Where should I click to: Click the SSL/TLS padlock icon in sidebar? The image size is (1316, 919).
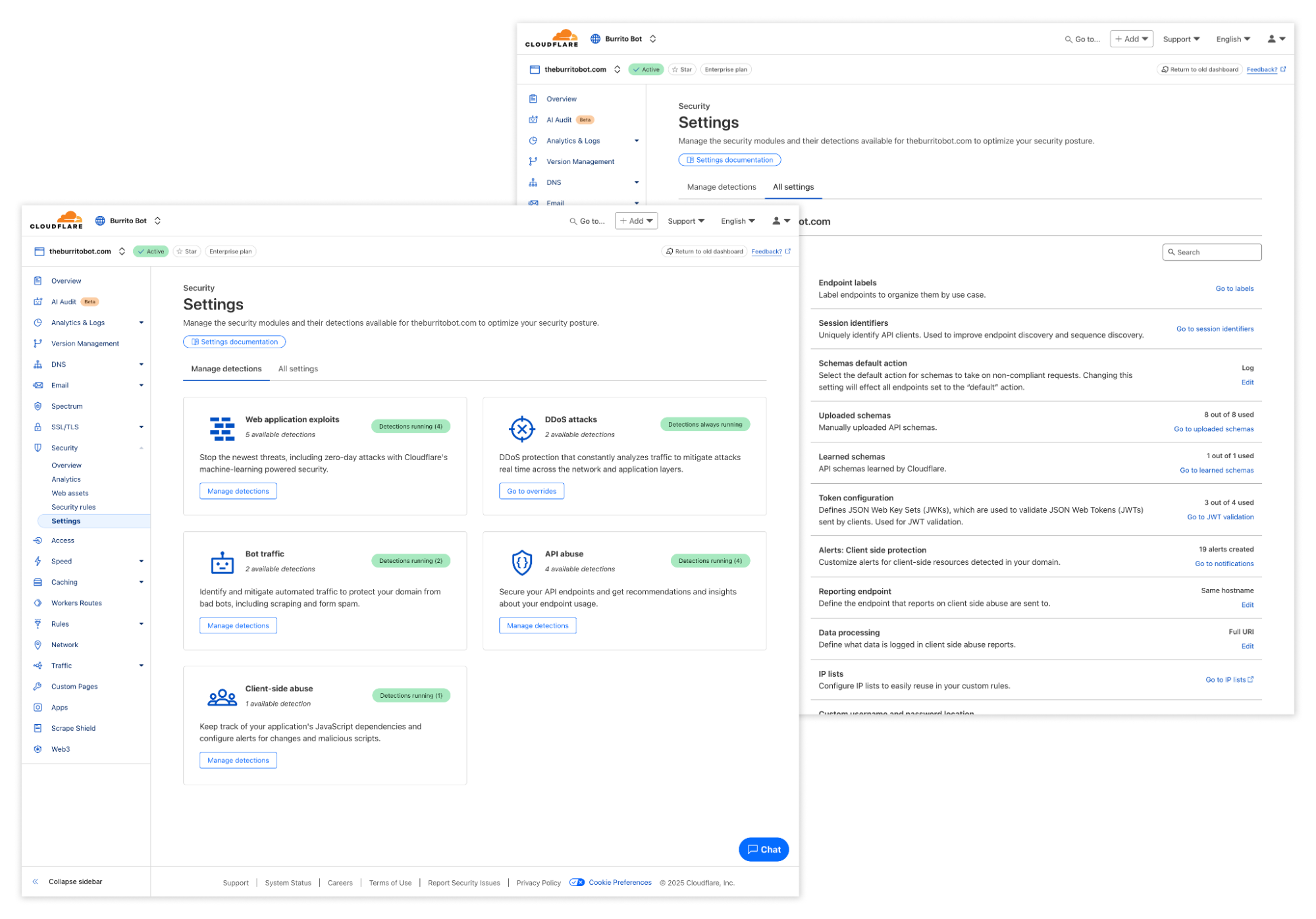click(x=38, y=427)
